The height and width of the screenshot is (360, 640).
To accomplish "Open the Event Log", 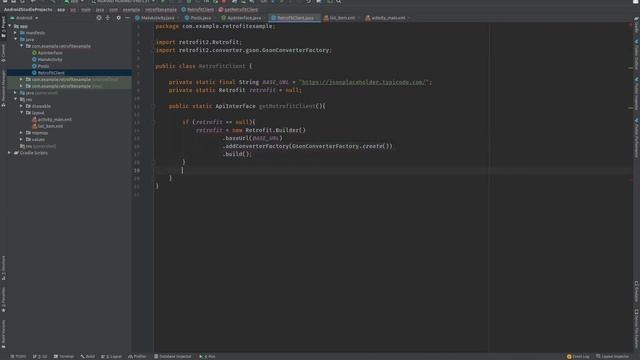I will [x=578, y=356].
